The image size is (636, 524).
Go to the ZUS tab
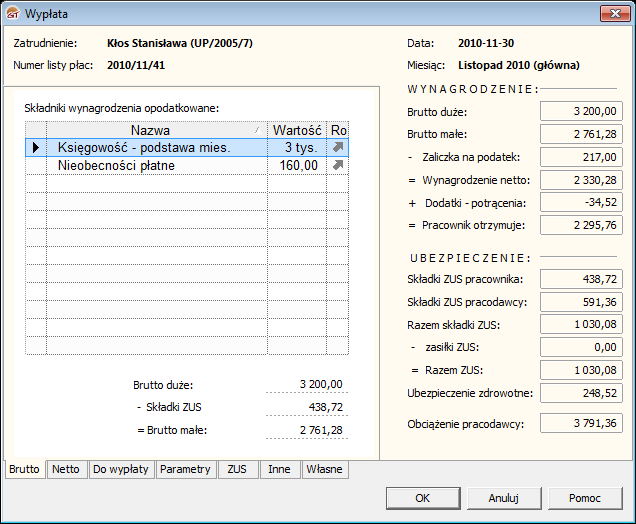[237, 469]
